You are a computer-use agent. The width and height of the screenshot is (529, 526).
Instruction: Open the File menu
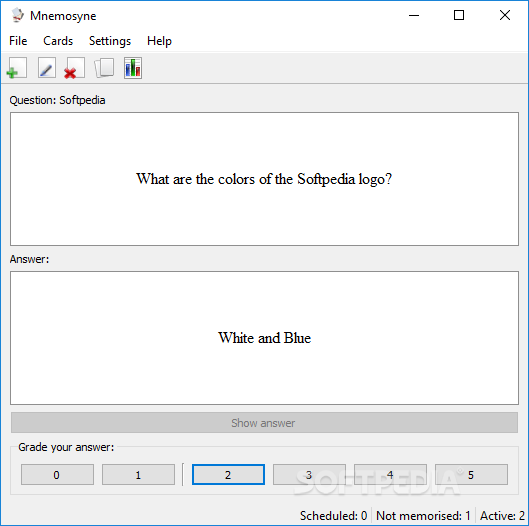[18, 41]
